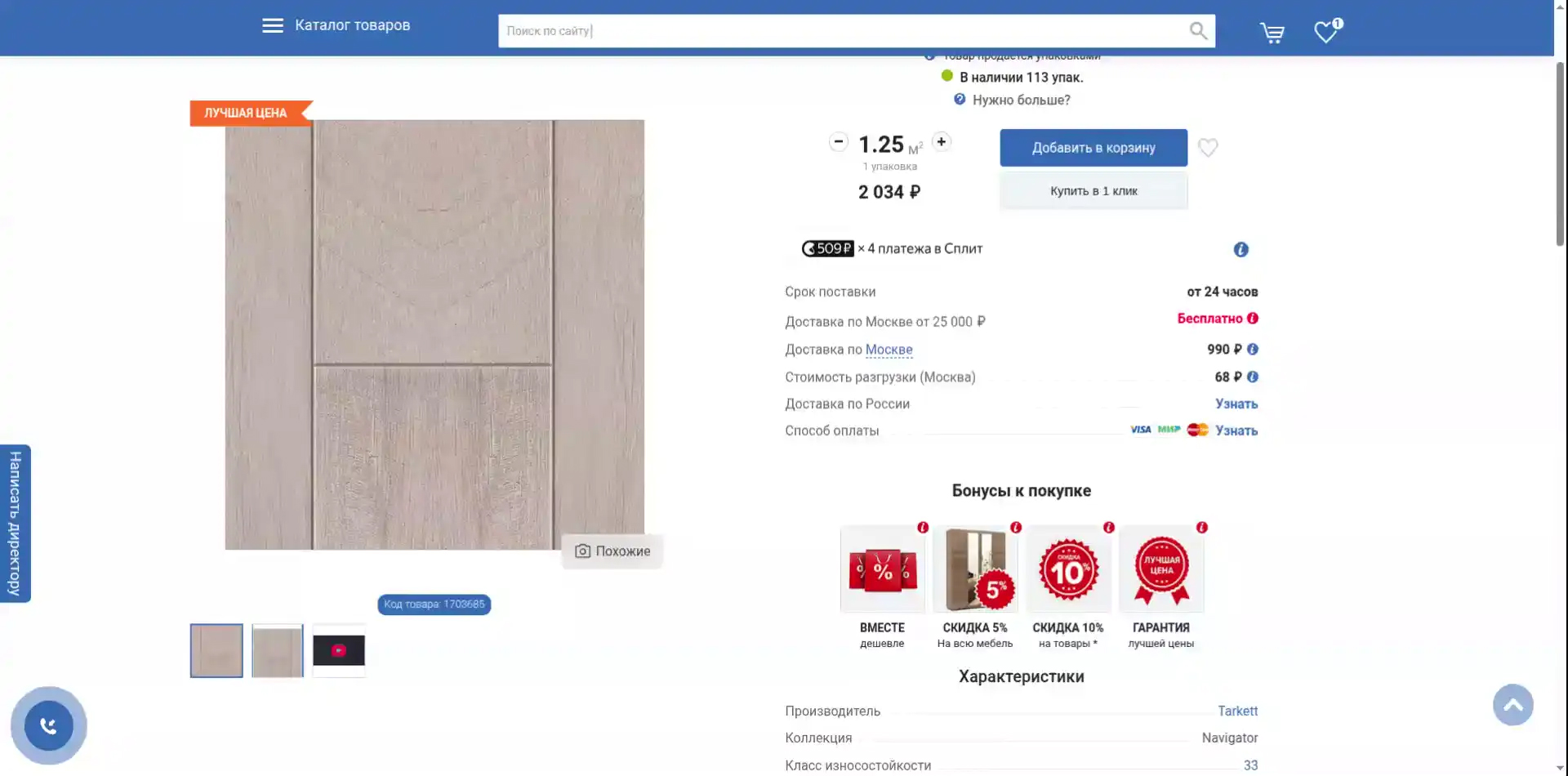The height and width of the screenshot is (776, 1568).
Task: Decrease quantity with minus button
Action: (838, 142)
